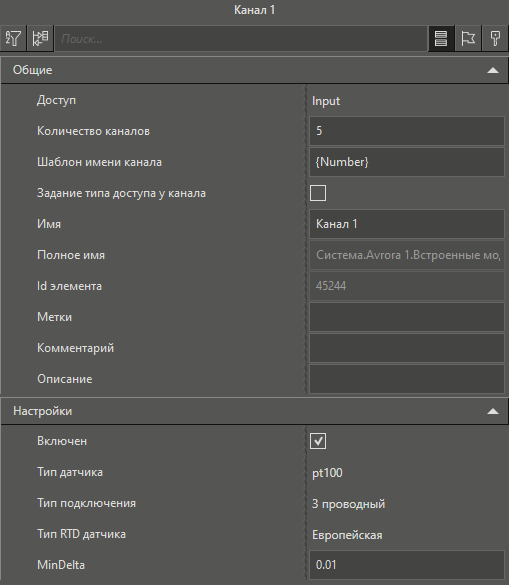Click the Тип датчика label
The image size is (509, 585).
(x=70, y=472)
